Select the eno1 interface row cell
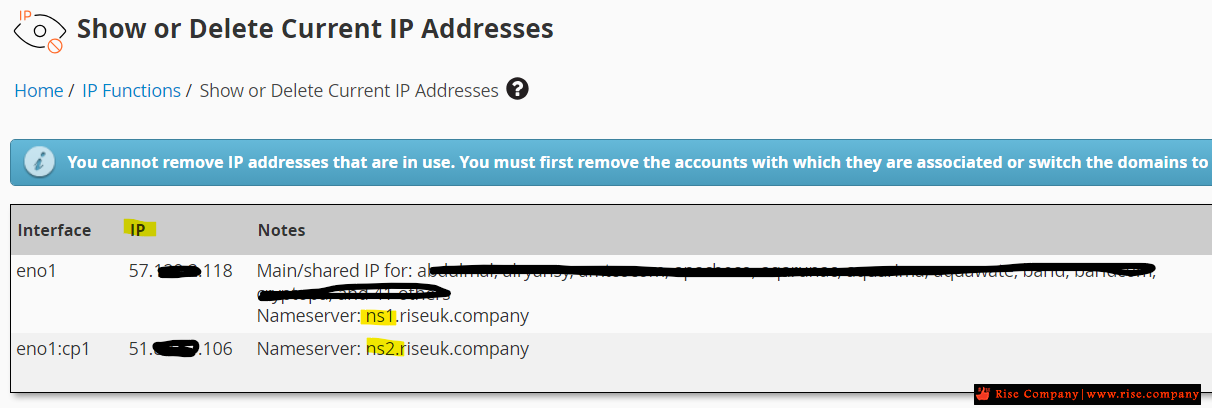Screen dimensions: 1212x408 37,271
